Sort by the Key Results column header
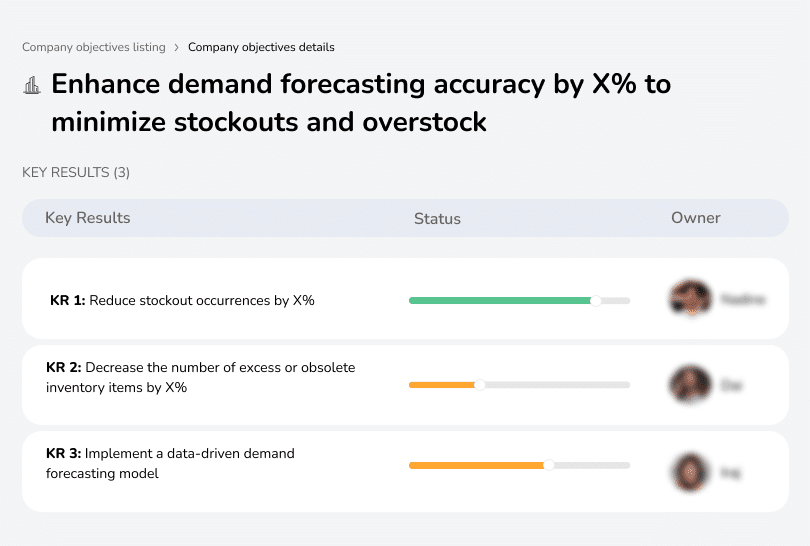Viewport: 810px width, 546px height. coord(88,218)
